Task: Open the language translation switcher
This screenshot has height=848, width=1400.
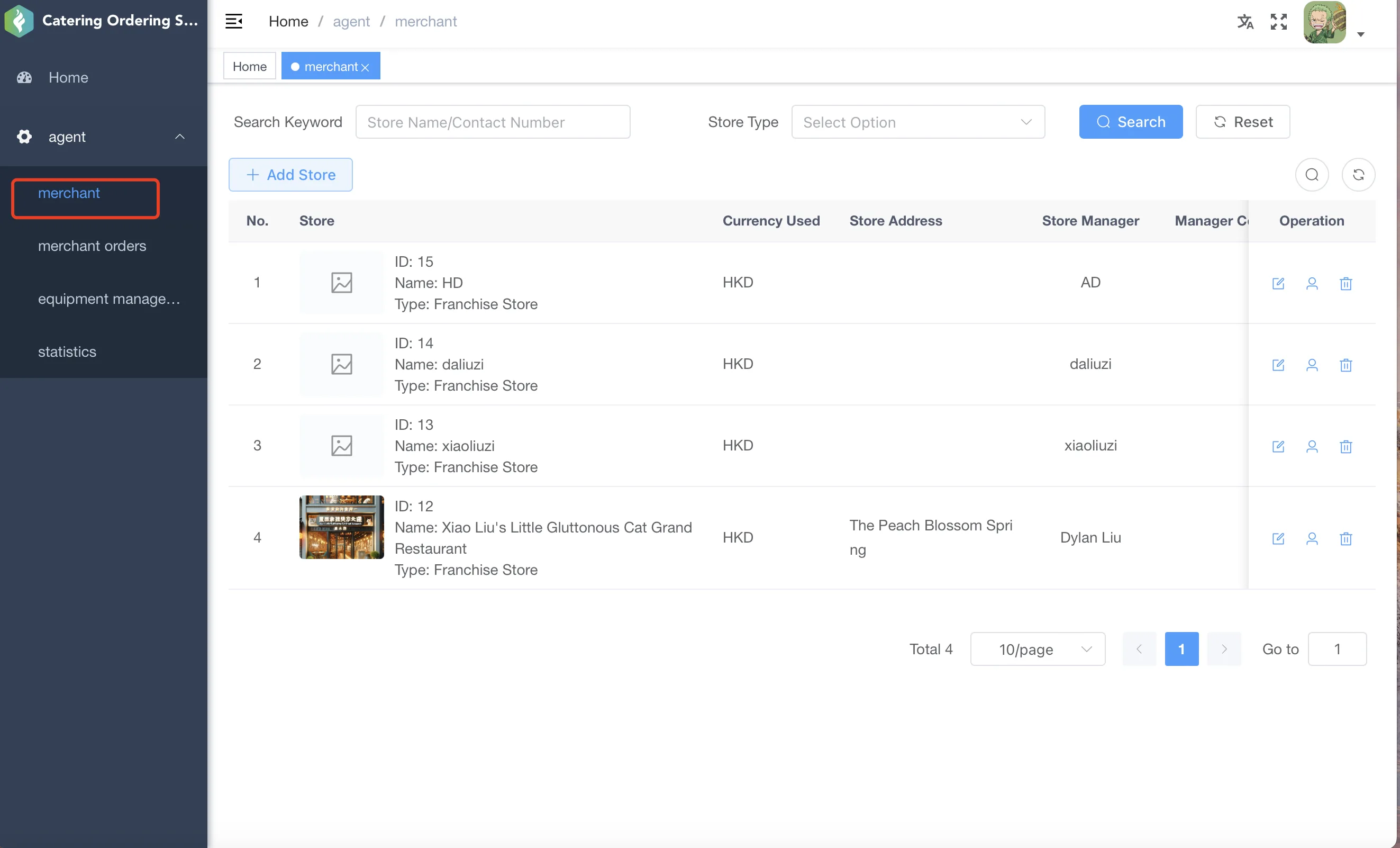Action: 1245,22
